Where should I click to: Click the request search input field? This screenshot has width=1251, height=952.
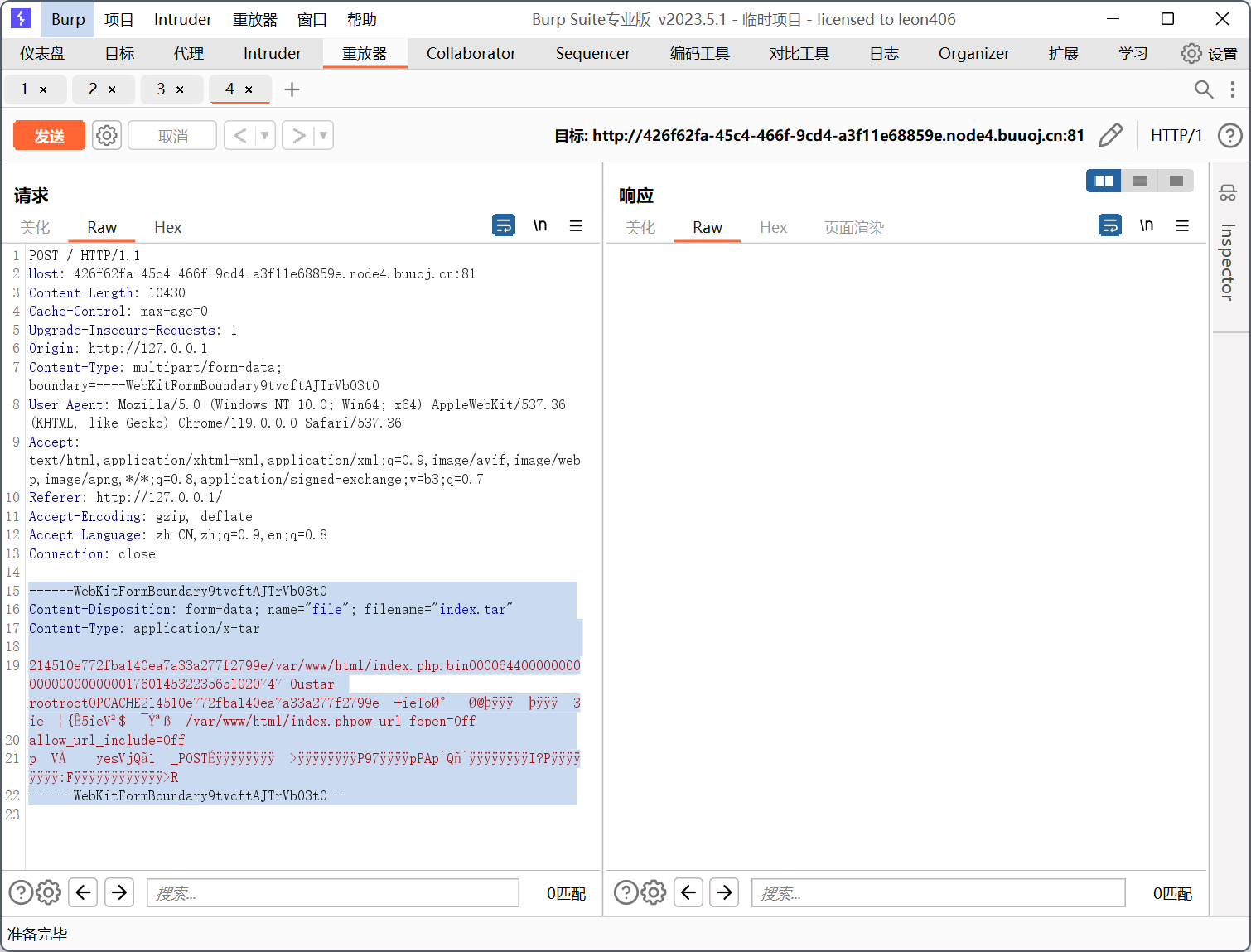(x=332, y=893)
